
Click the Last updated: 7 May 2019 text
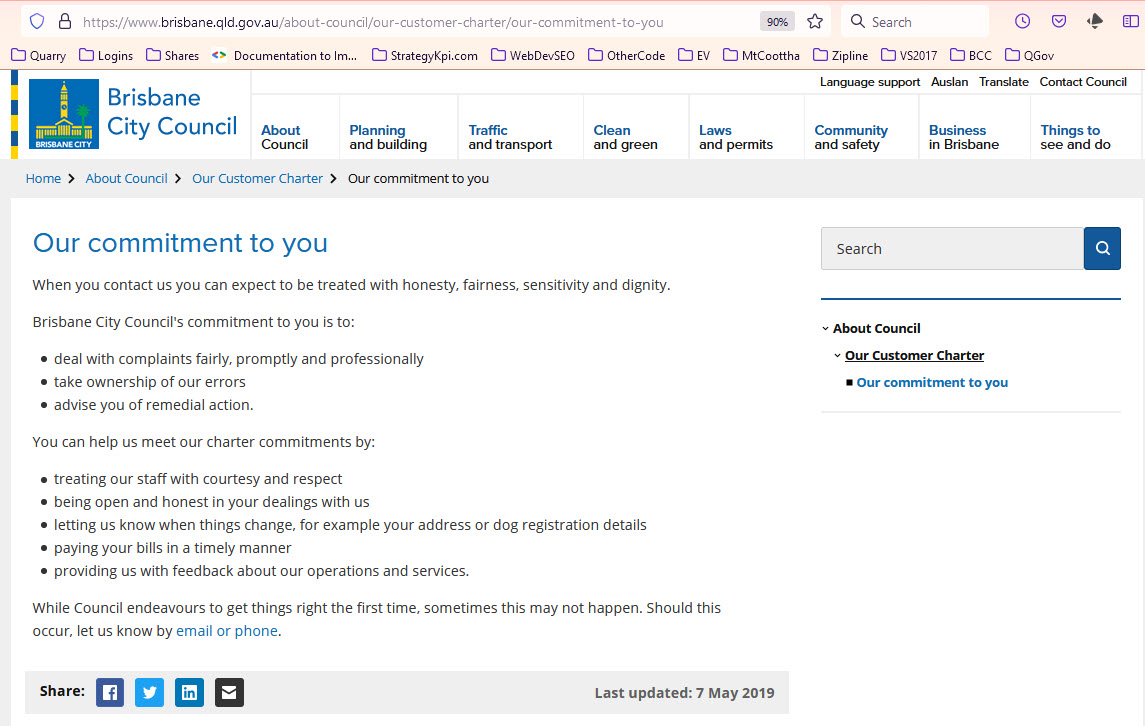684,693
